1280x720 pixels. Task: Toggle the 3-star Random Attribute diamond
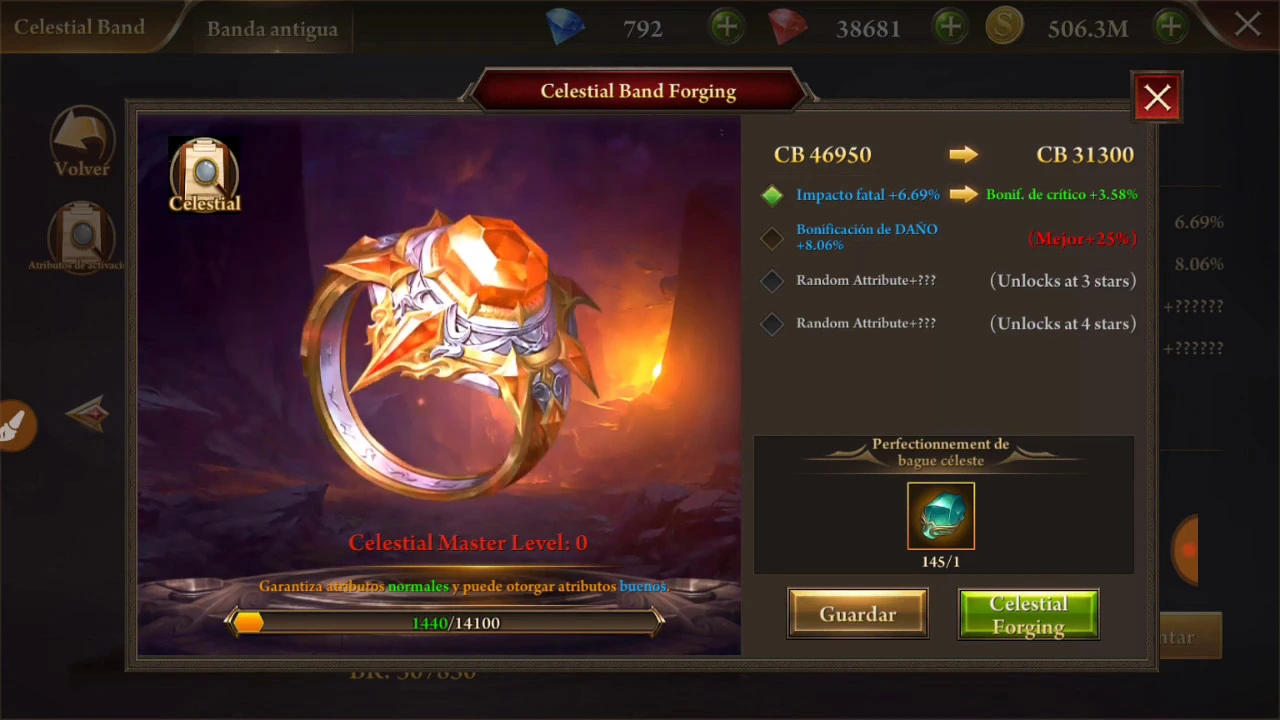pos(772,281)
